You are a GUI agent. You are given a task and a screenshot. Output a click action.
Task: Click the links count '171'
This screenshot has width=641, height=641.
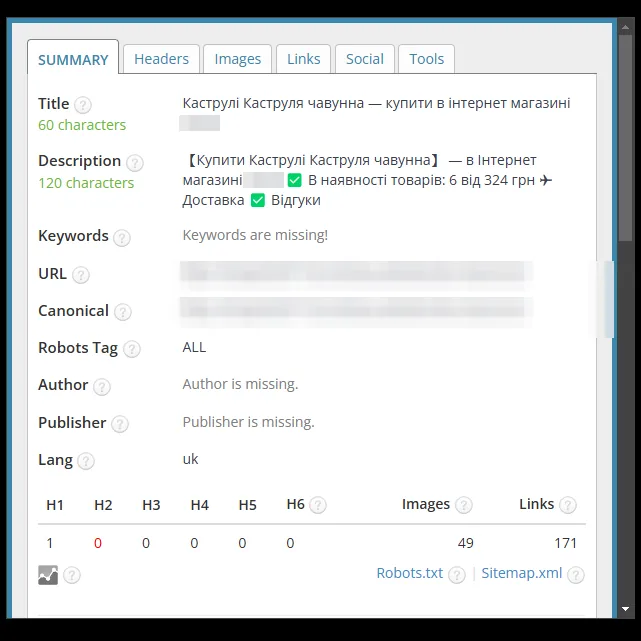click(565, 543)
